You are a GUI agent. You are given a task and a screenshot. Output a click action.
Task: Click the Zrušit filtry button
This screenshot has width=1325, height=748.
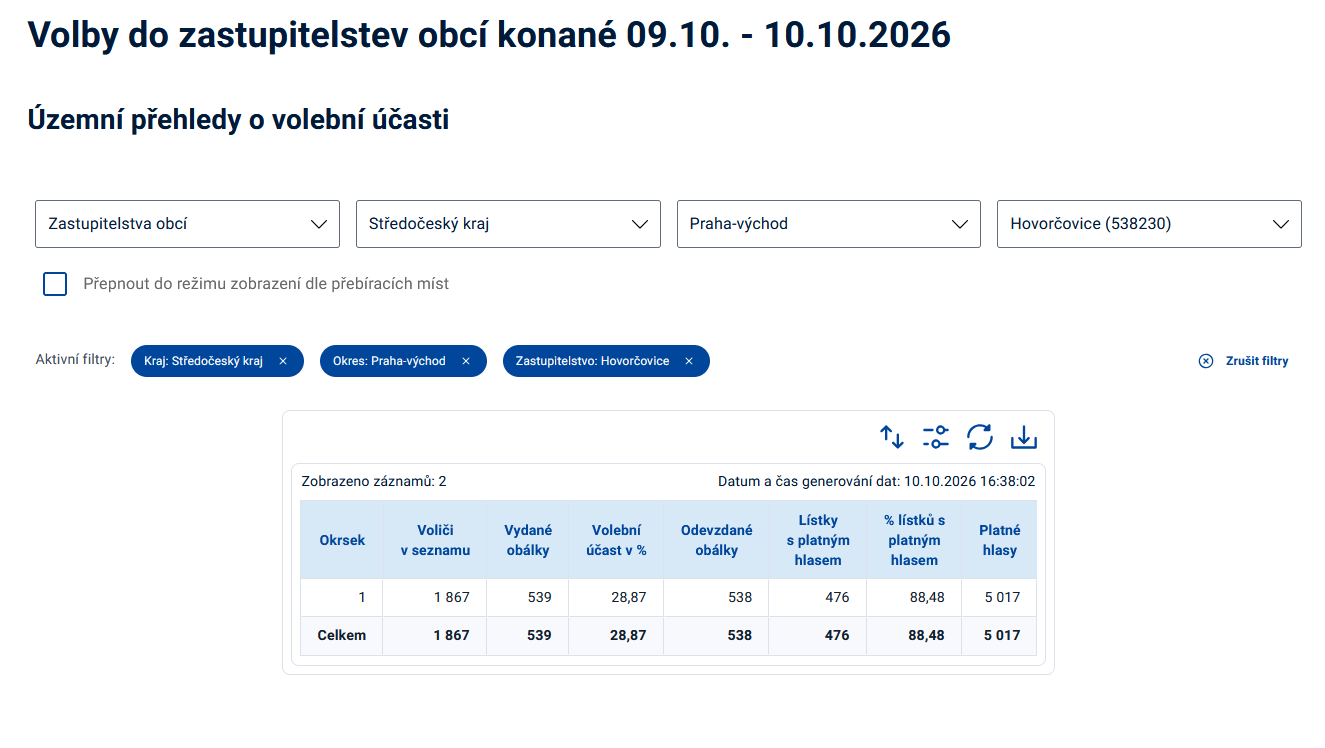1244,361
